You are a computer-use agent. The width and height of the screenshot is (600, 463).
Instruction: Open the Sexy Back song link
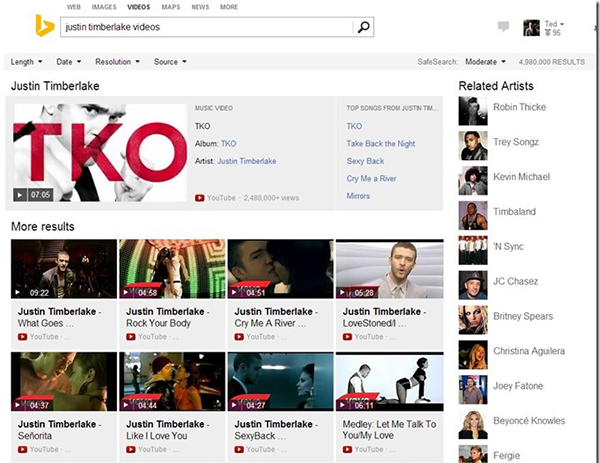(365, 161)
